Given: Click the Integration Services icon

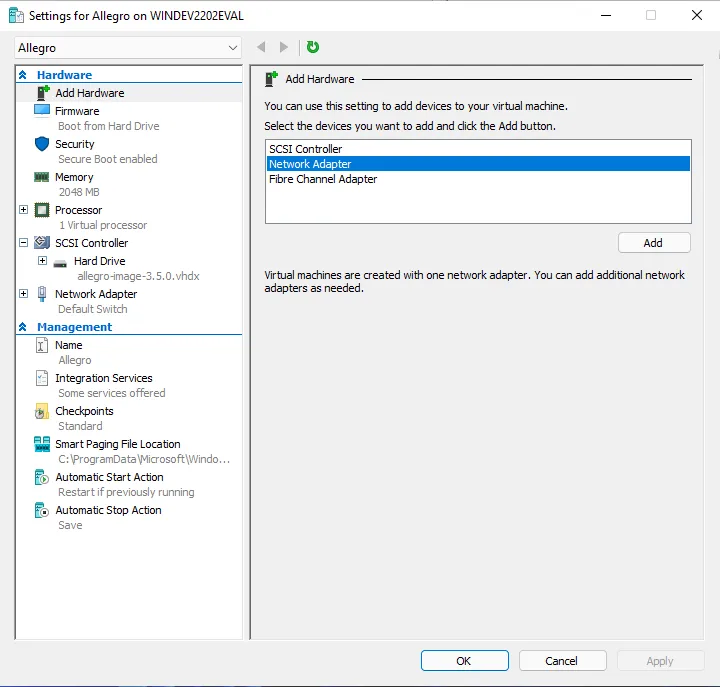Looking at the screenshot, I should tap(42, 378).
